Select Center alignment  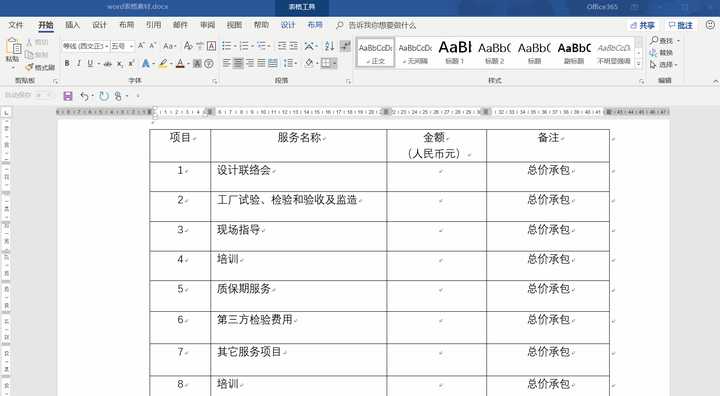tap(238, 63)
